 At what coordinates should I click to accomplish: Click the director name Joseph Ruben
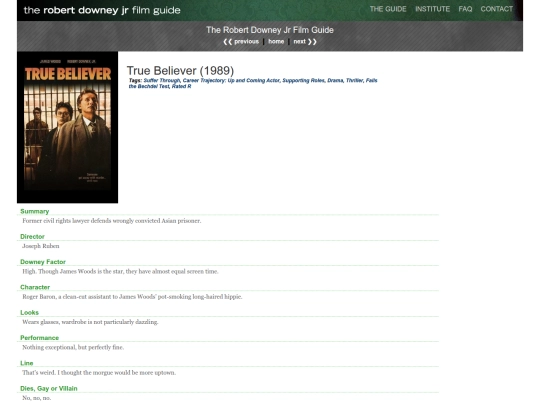pos(41,246)
